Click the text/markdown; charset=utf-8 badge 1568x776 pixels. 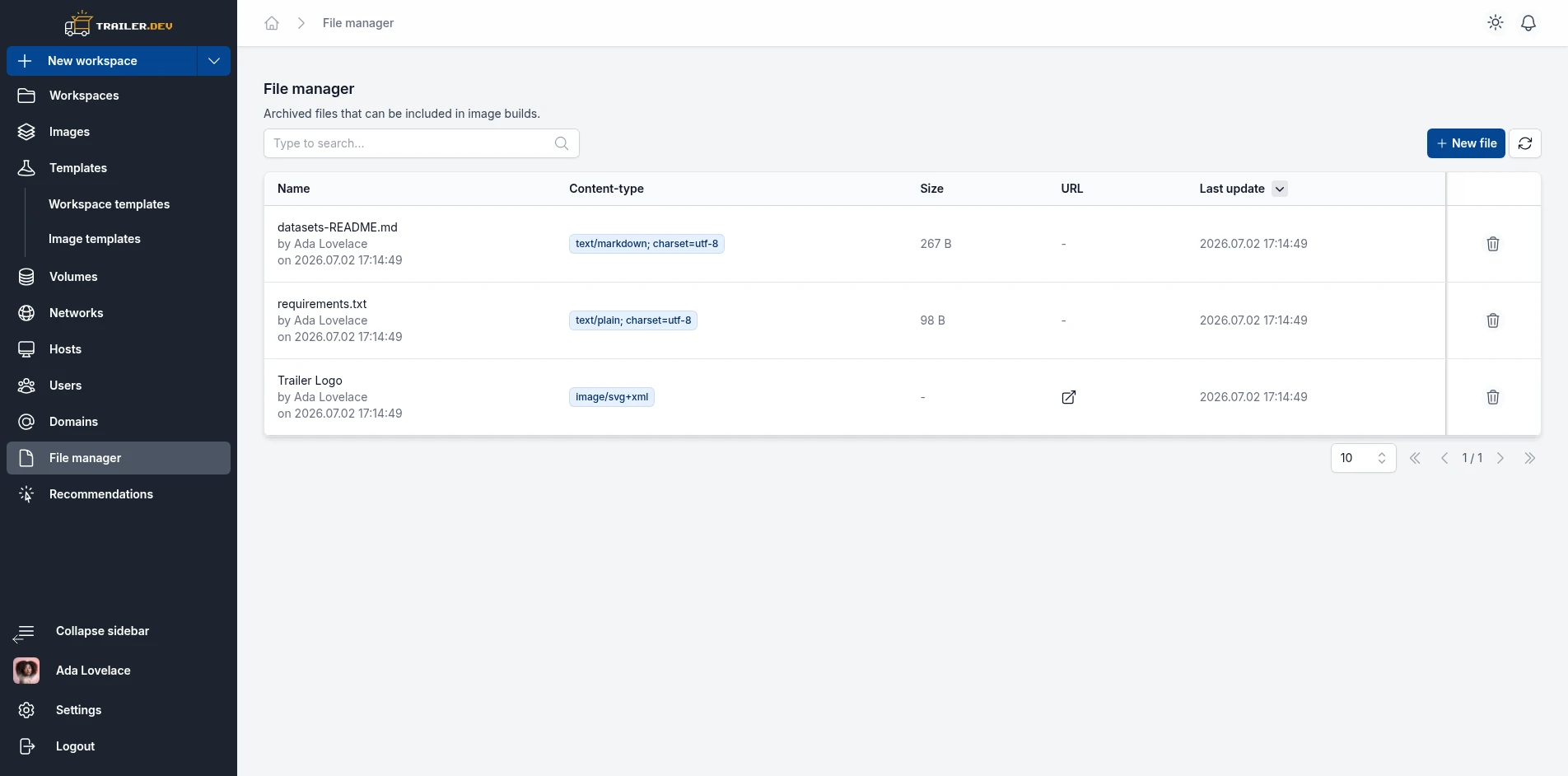click(646, 244)
